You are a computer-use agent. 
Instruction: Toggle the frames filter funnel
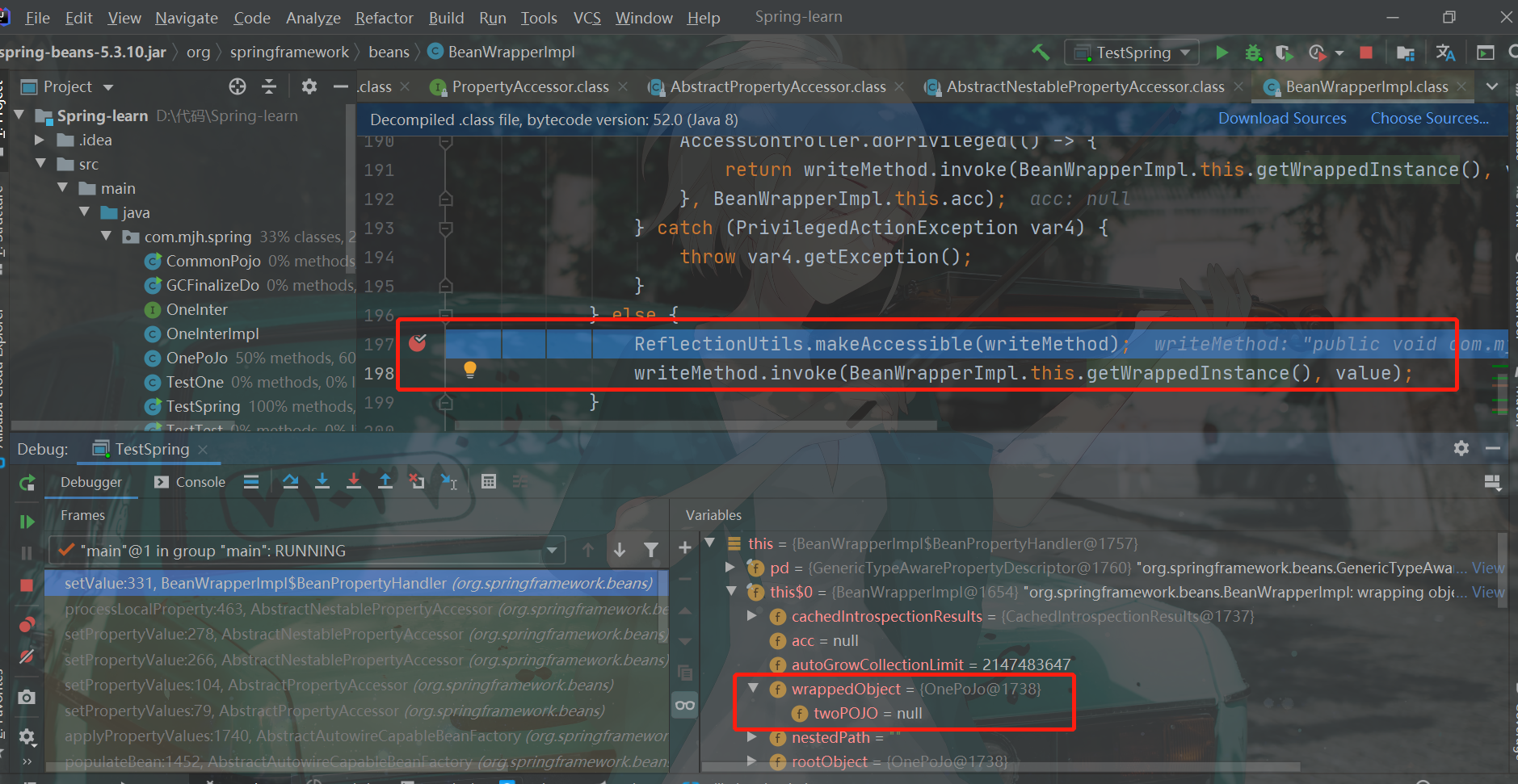point(651,550)
